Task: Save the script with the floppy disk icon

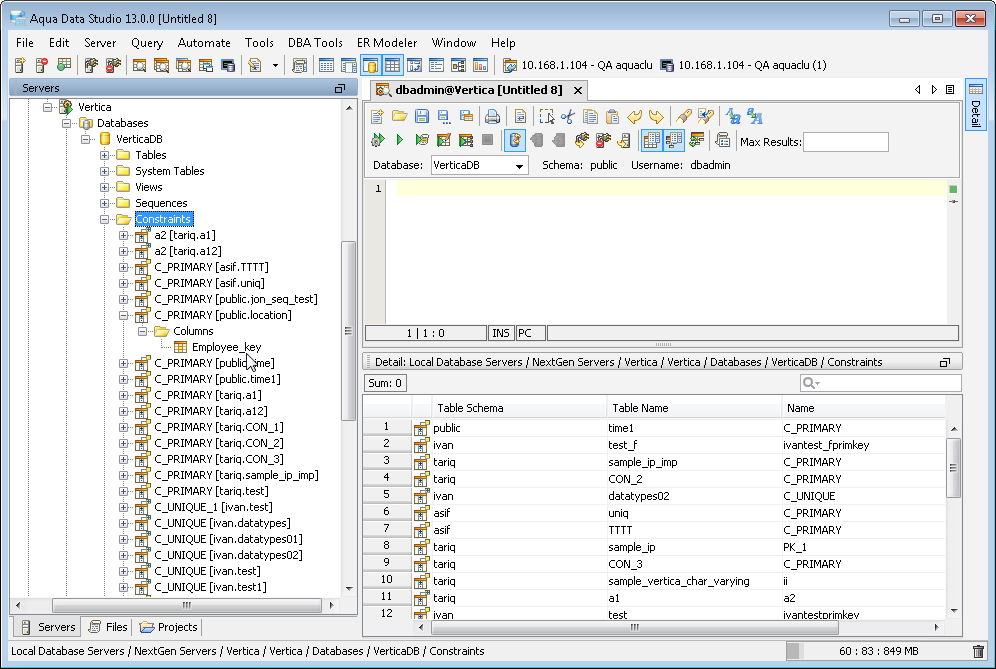Action: pos(422,116)
